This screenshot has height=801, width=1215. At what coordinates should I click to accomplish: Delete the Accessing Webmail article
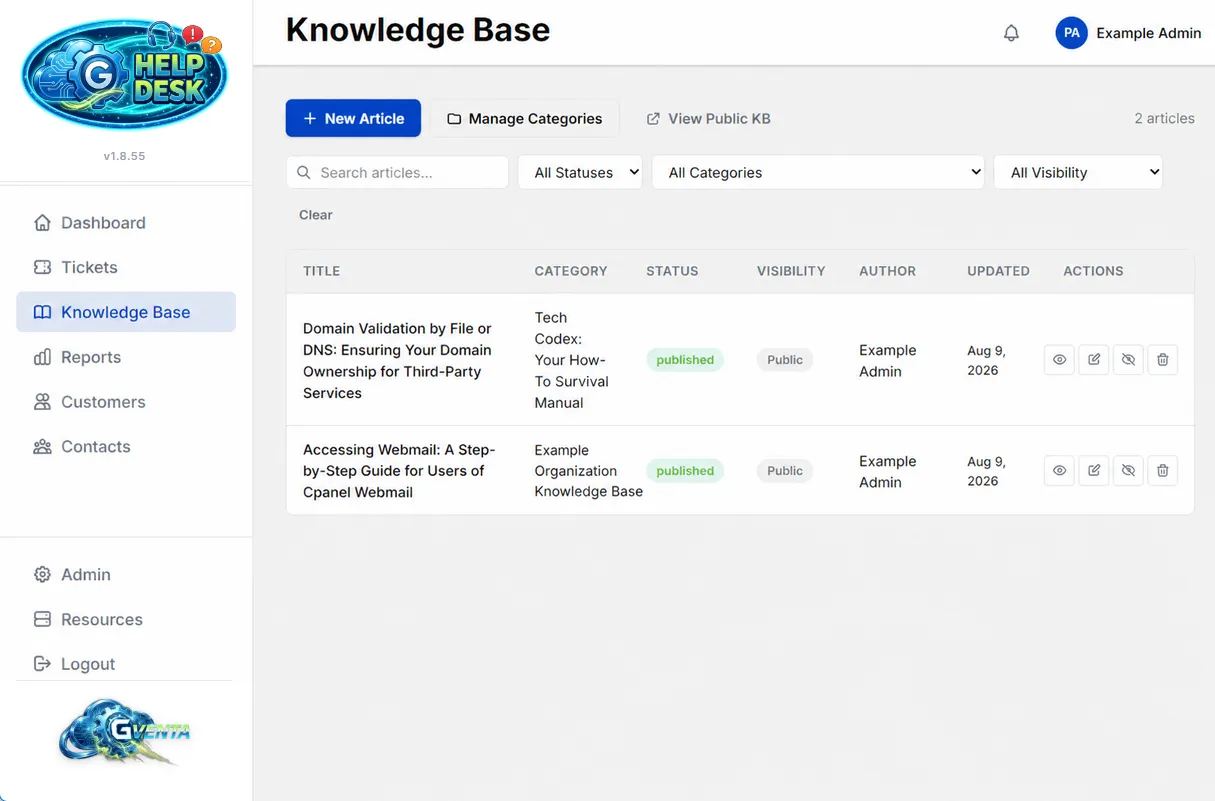(x=1162, y=471)
